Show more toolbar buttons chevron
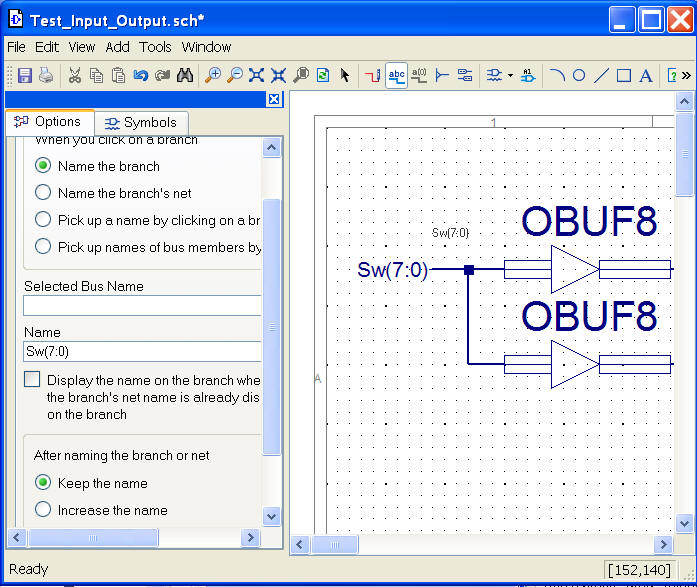Screen dimensions: 697x587 click(x=686, y=76)
